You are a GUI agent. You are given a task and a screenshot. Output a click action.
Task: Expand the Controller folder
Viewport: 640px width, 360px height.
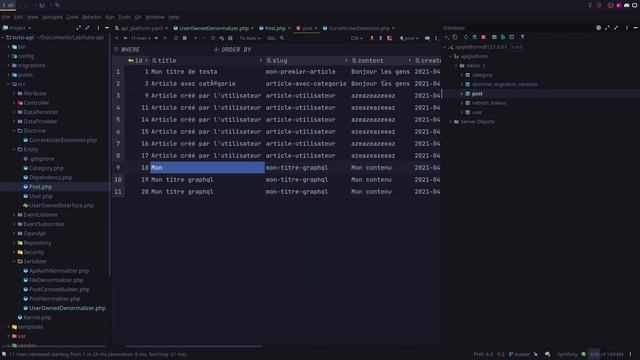(x=14, y=103)
